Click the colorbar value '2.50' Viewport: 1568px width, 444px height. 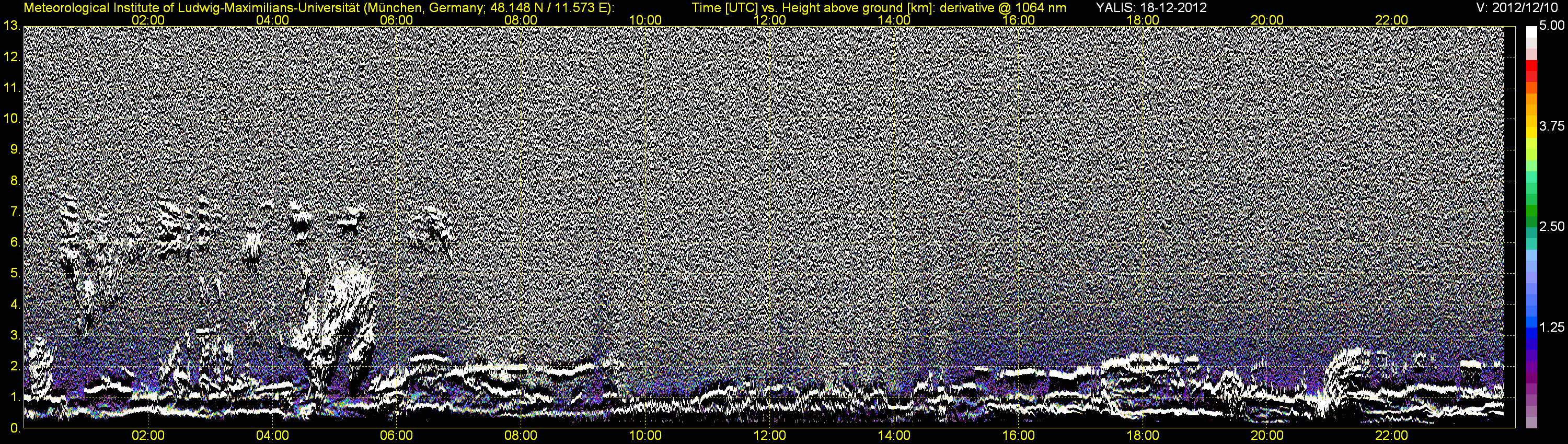(x=1551, y=226)
